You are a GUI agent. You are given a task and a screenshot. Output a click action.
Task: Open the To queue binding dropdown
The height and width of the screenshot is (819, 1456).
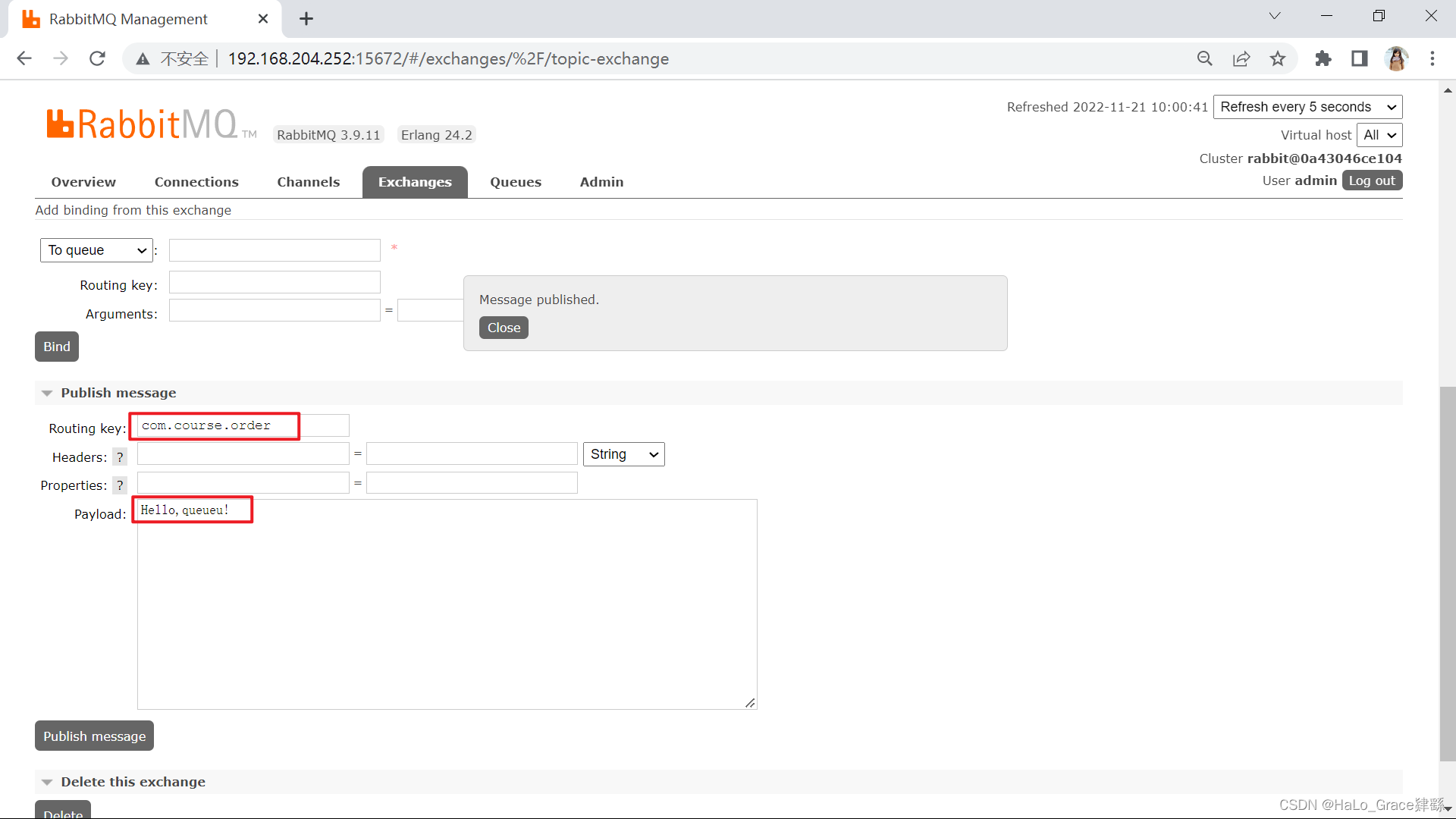96,248
